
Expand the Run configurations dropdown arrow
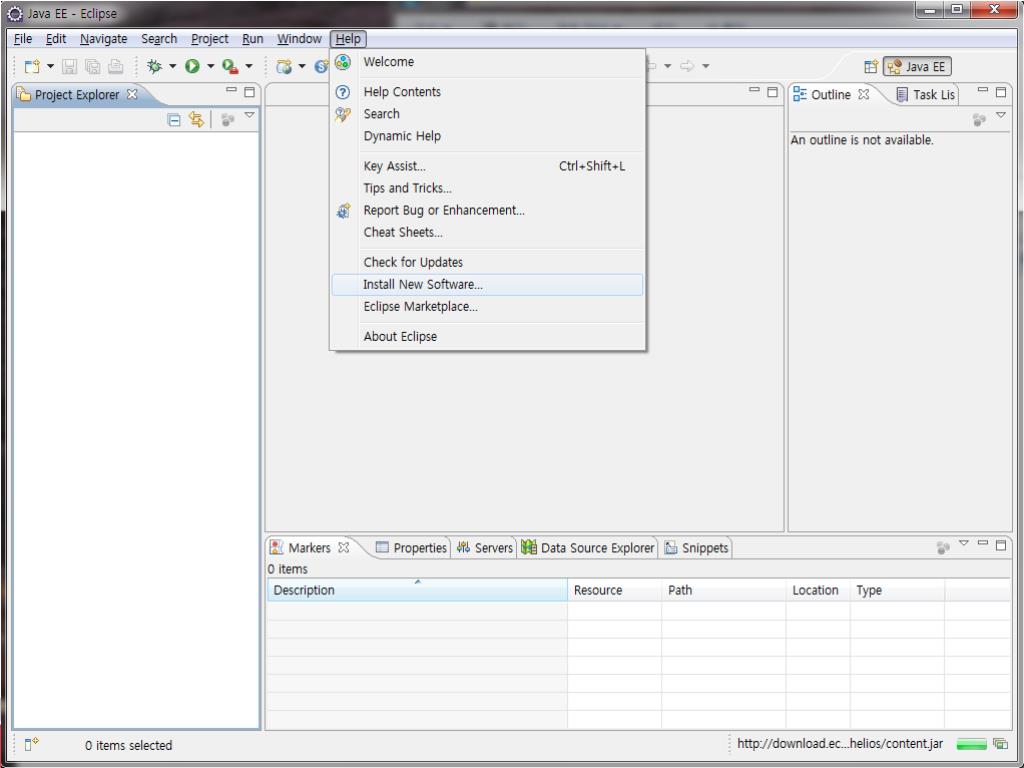click(x=210, y=66)
